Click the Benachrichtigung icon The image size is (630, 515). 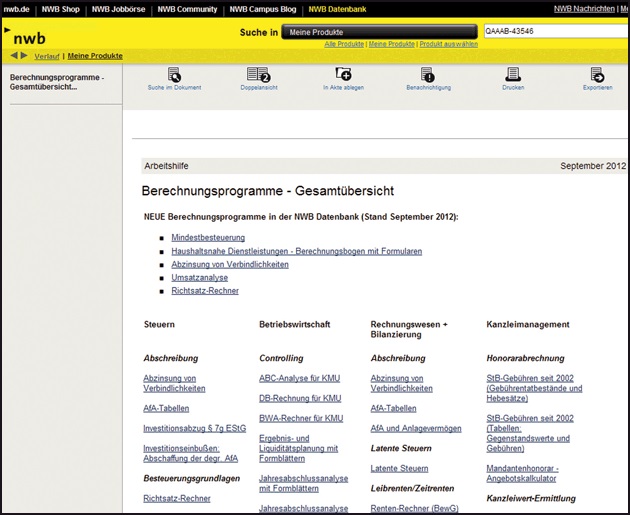point(428,75)
